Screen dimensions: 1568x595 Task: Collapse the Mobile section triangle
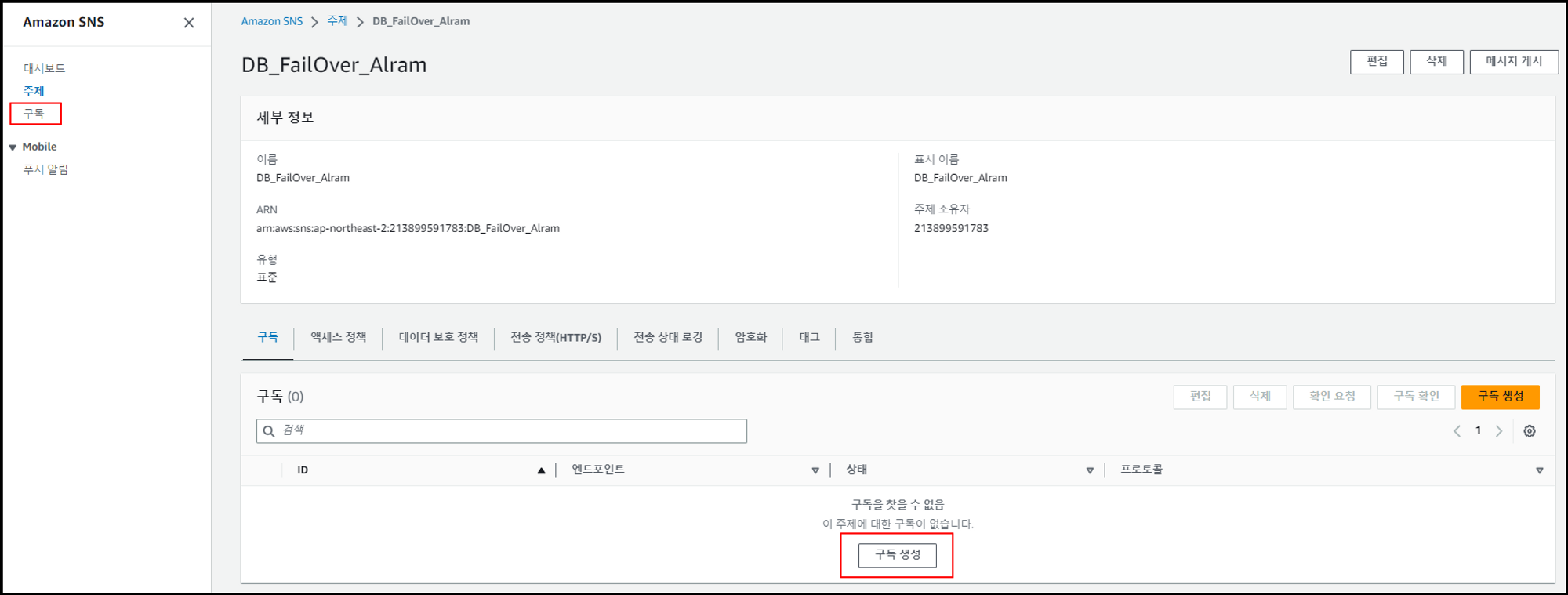[x=13, y=147]
